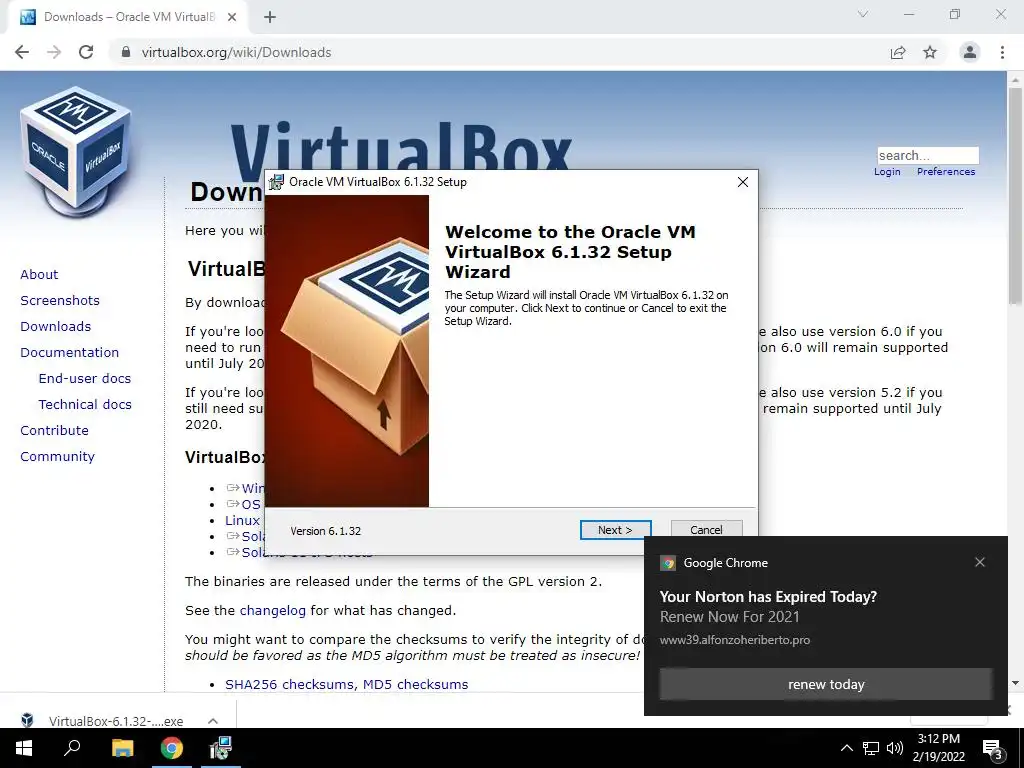Open the Preferences link
Screen dimensions: 1024x768
coord(946,172)
